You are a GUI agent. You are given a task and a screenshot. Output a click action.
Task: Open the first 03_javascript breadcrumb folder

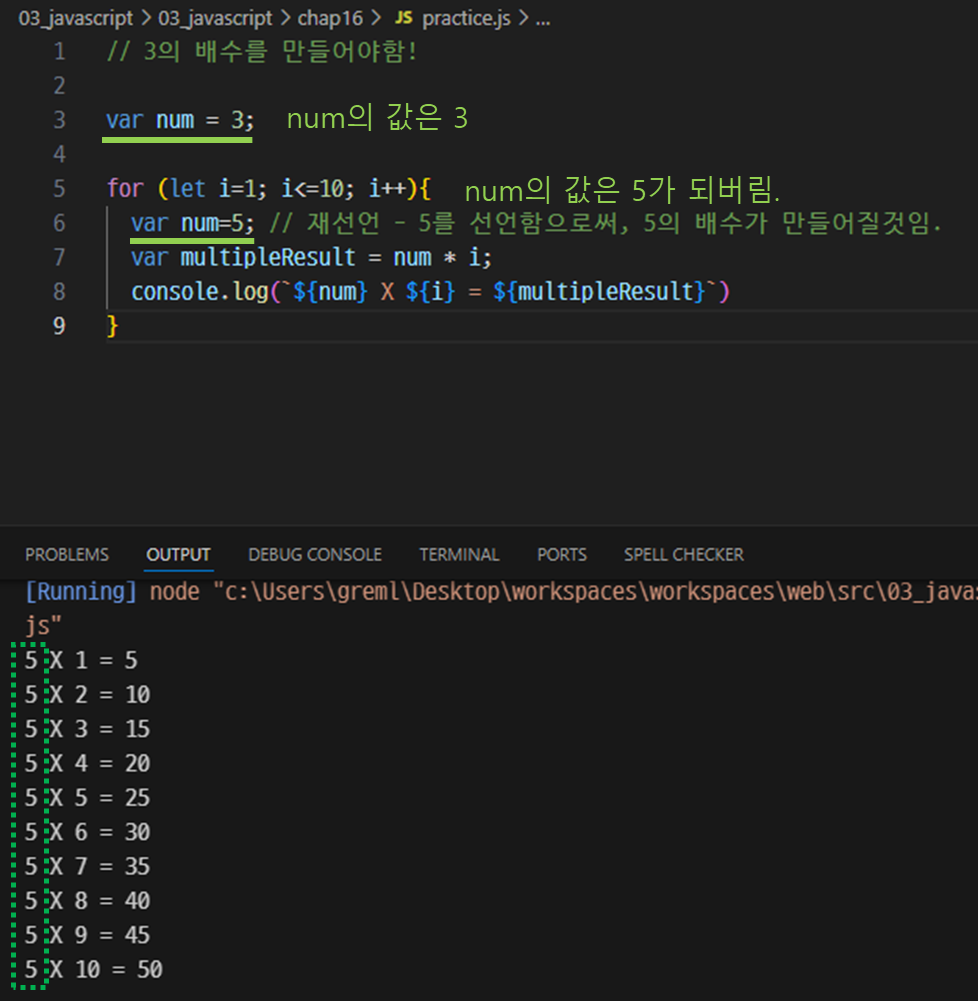coord(75,18)
